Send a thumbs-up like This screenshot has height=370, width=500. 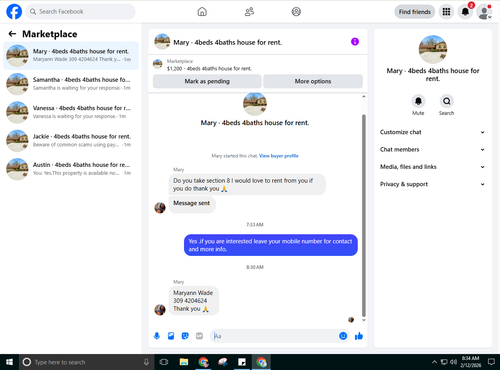(359, 336)
